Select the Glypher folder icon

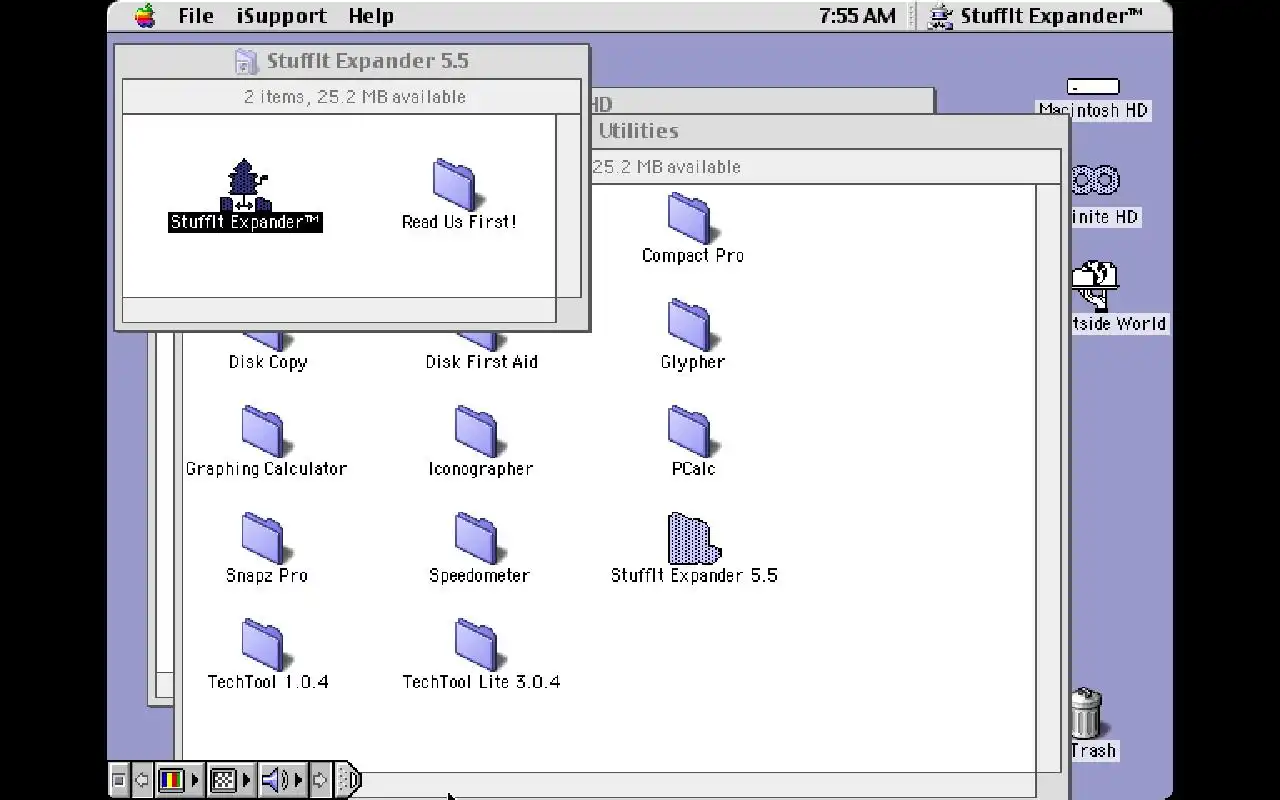tap(690, 325)
